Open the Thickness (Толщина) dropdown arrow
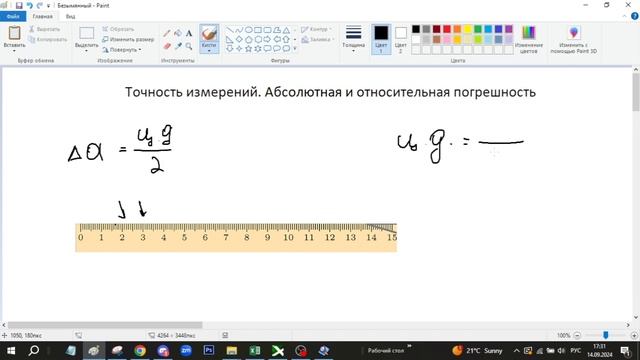This screenshot has width=640, height=360. (353, 51)
